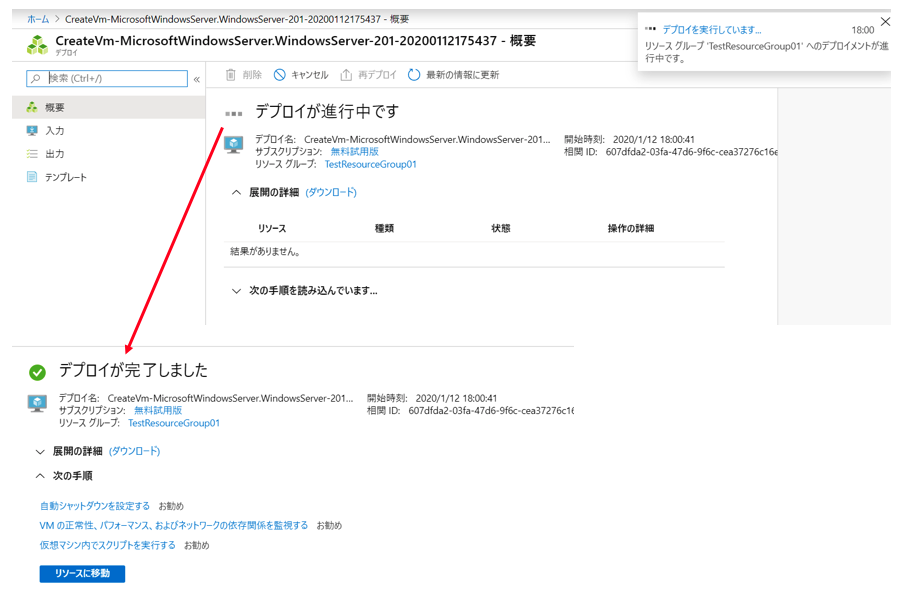Open TestResourceGroup01 link in progress panel
Screen dimensions: 898x589
(371, 164)
